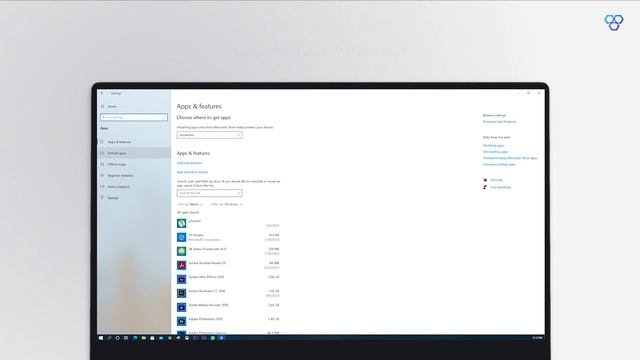Viewport: 640px width, 360px height.
Task: Select the Adobe Acrobat Reader DC entry name
Action: pos(207,263)
